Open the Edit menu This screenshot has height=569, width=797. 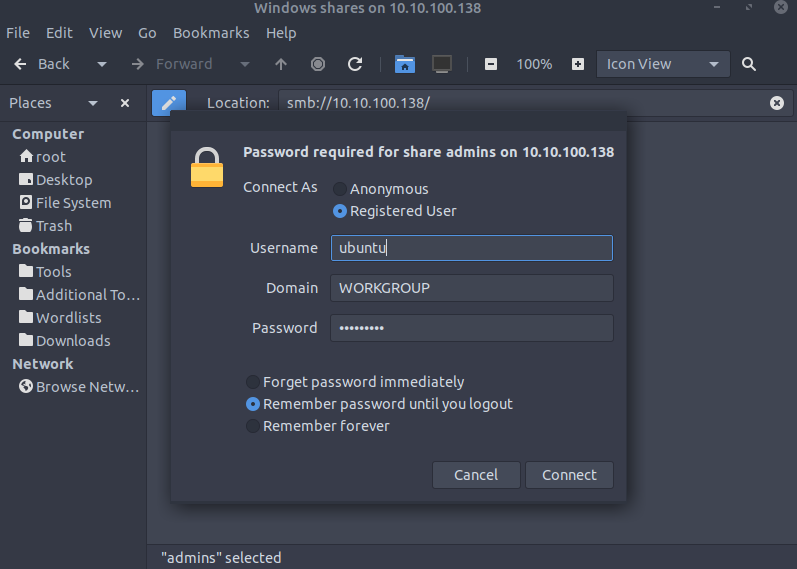coord(59,33)
